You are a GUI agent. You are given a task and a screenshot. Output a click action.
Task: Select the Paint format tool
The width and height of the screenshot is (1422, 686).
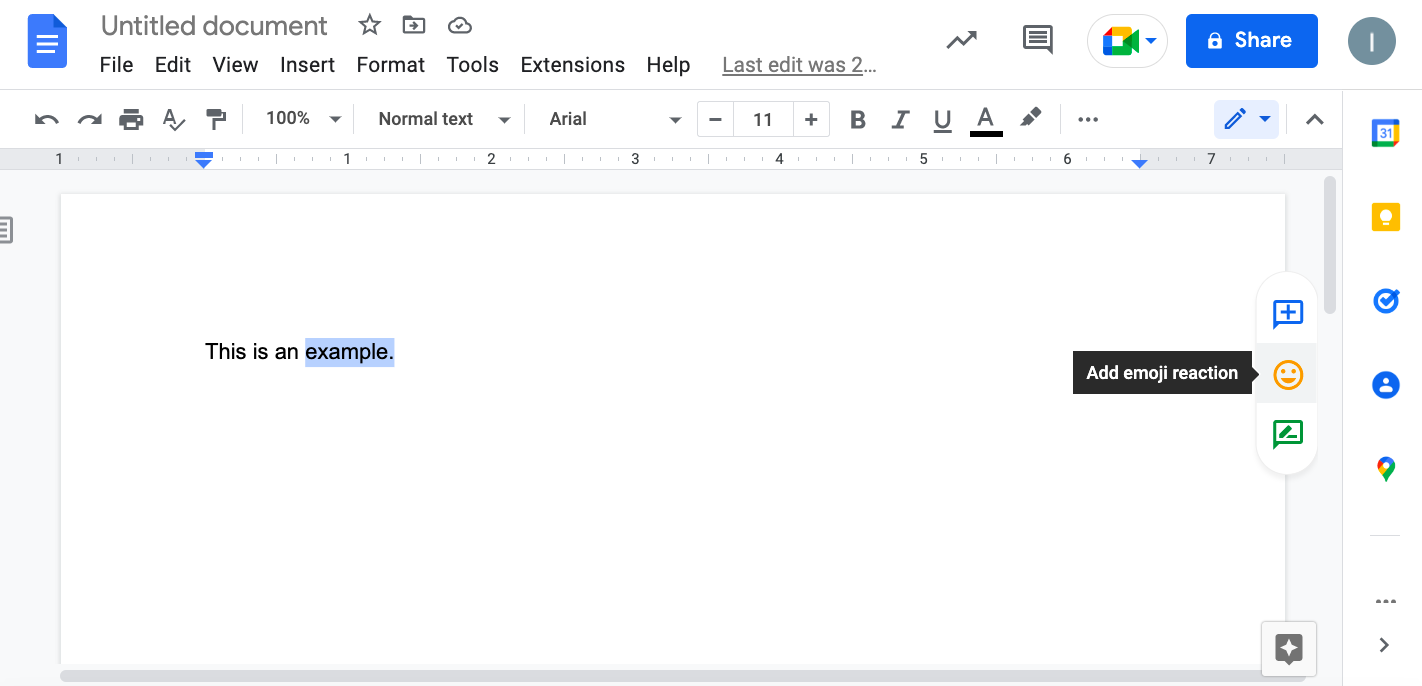(x=216, y=119)
